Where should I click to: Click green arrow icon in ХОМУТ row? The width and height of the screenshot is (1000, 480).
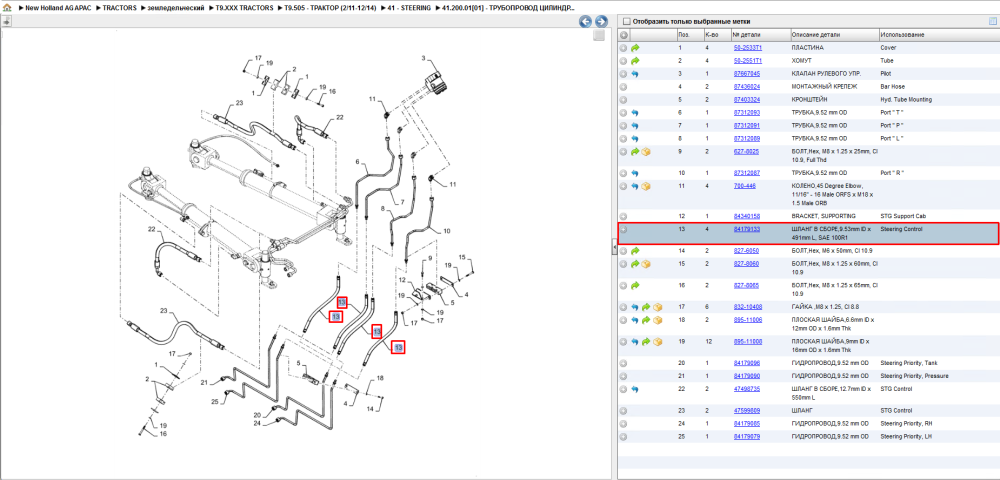click(x=635, y=61)
